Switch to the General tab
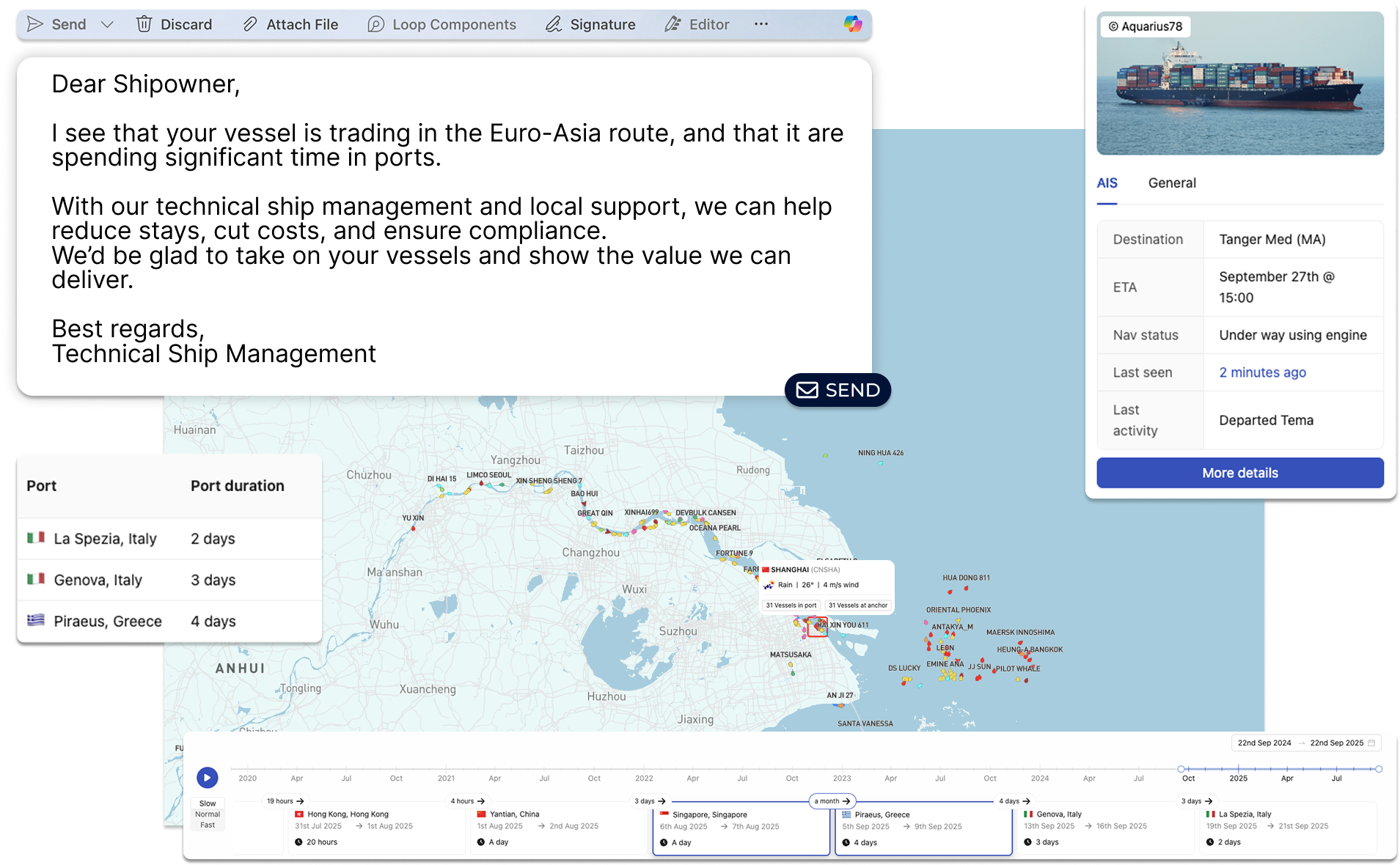Screen dimensions: 1400x865 coord(1171,183)
